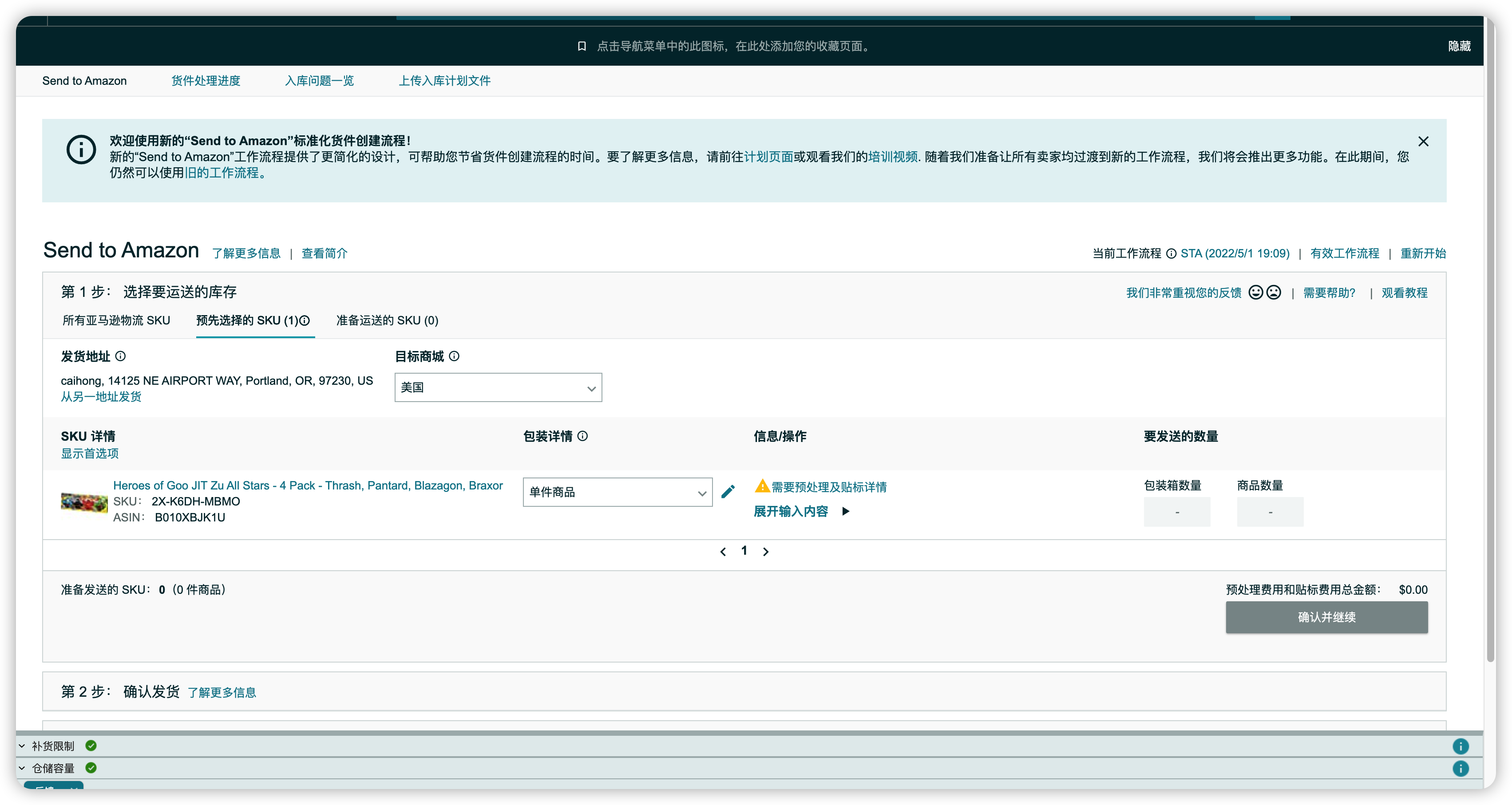Click 需要预处理及贴标详情 link

coord(829,487)
